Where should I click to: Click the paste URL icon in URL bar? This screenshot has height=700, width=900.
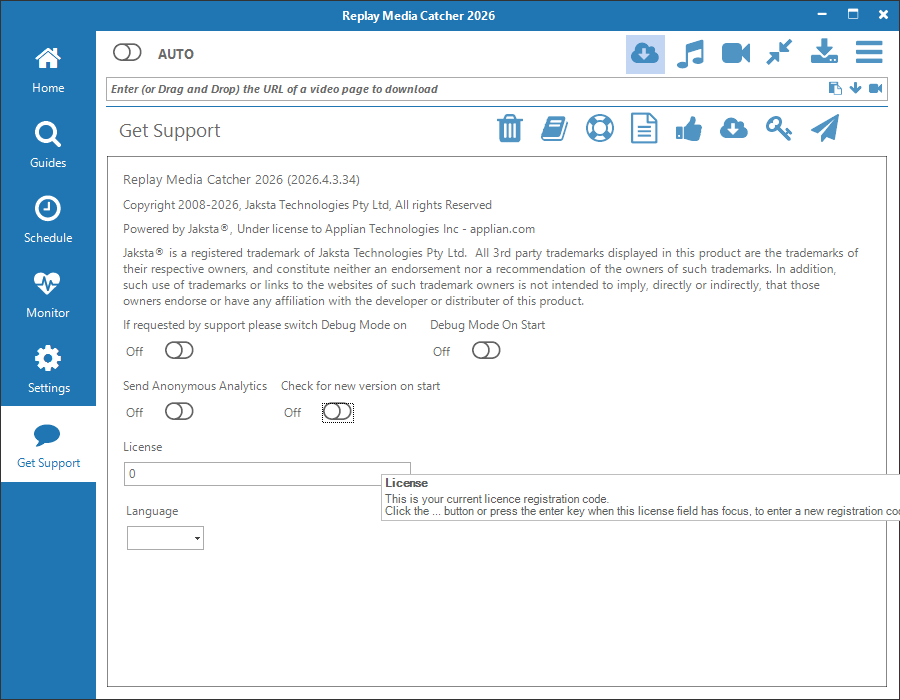835,88
